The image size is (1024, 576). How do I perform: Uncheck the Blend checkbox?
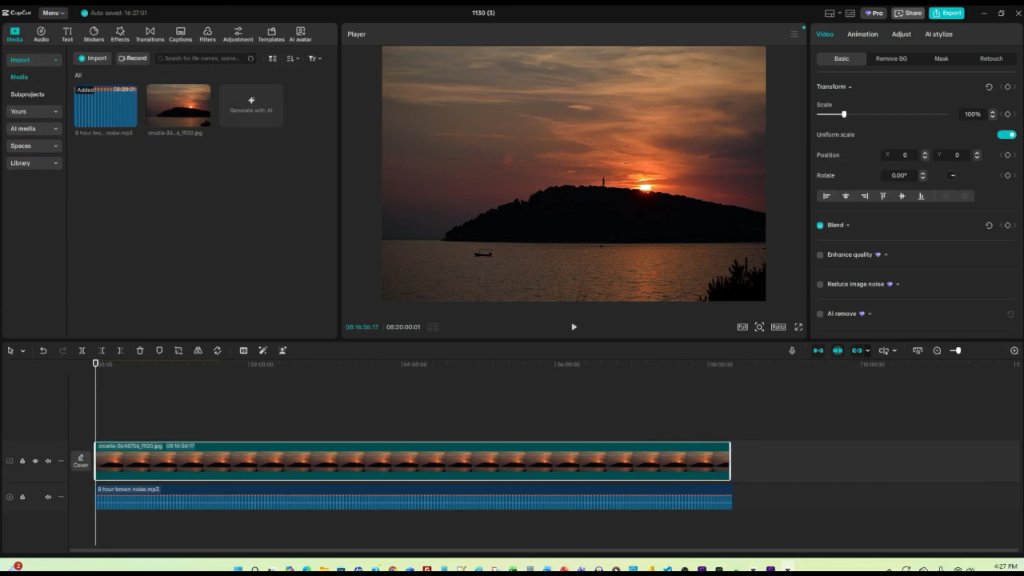tap(820, 225)
